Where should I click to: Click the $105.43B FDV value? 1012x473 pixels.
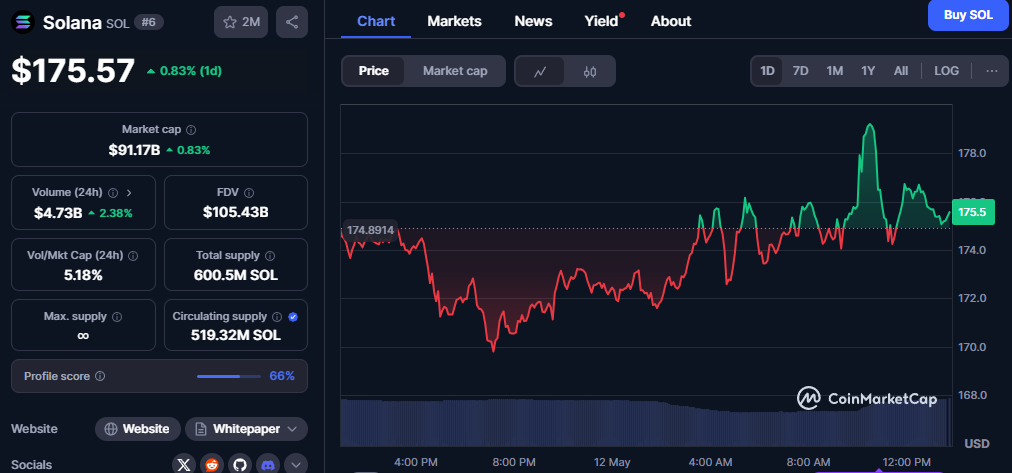tap(236, 212)
